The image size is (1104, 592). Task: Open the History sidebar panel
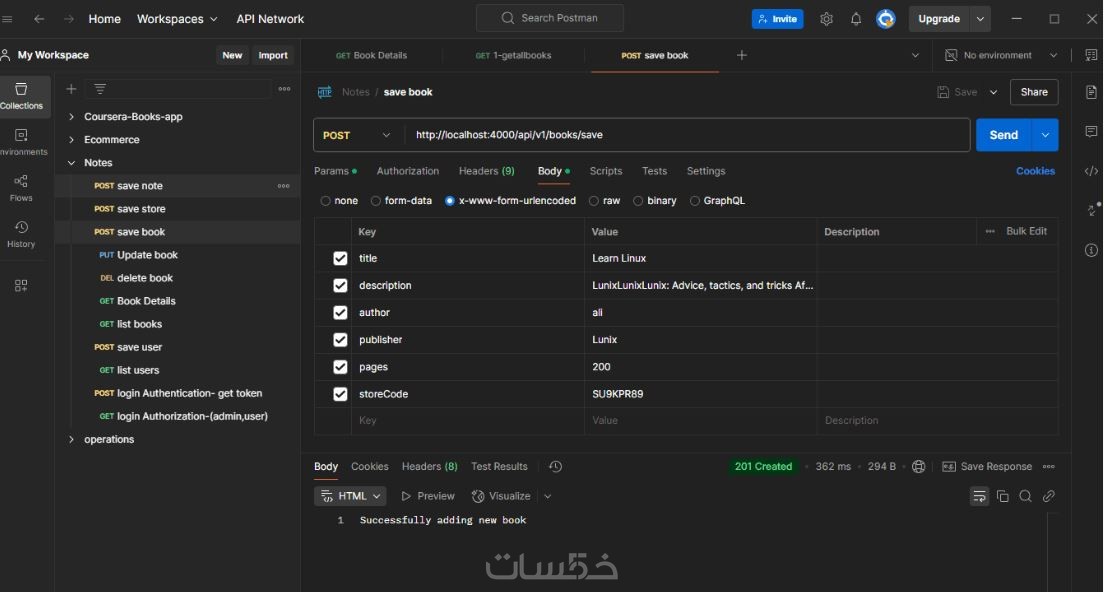[x=21, y=234]
